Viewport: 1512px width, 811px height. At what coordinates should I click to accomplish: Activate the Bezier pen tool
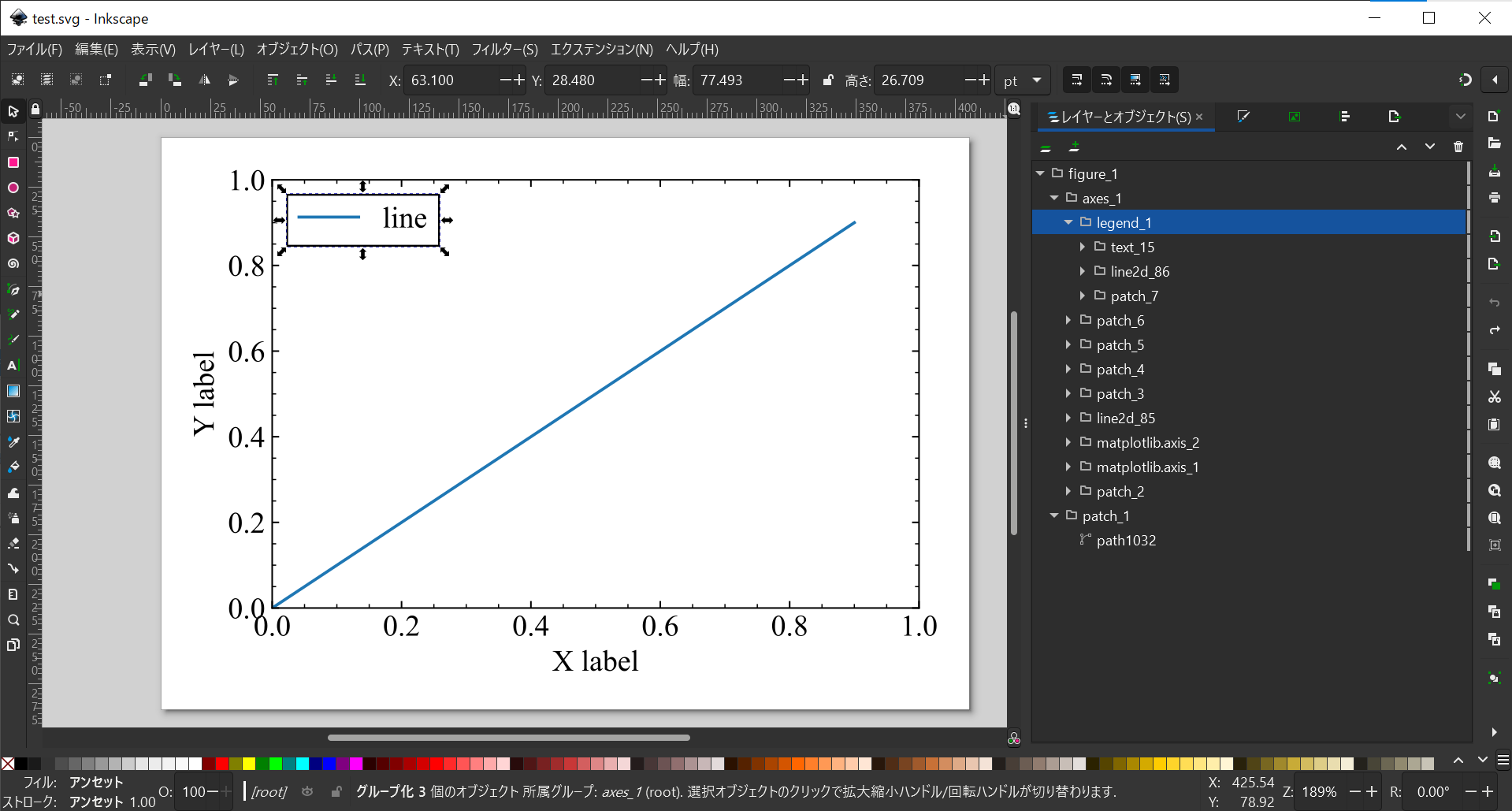(x=13, y=288)
